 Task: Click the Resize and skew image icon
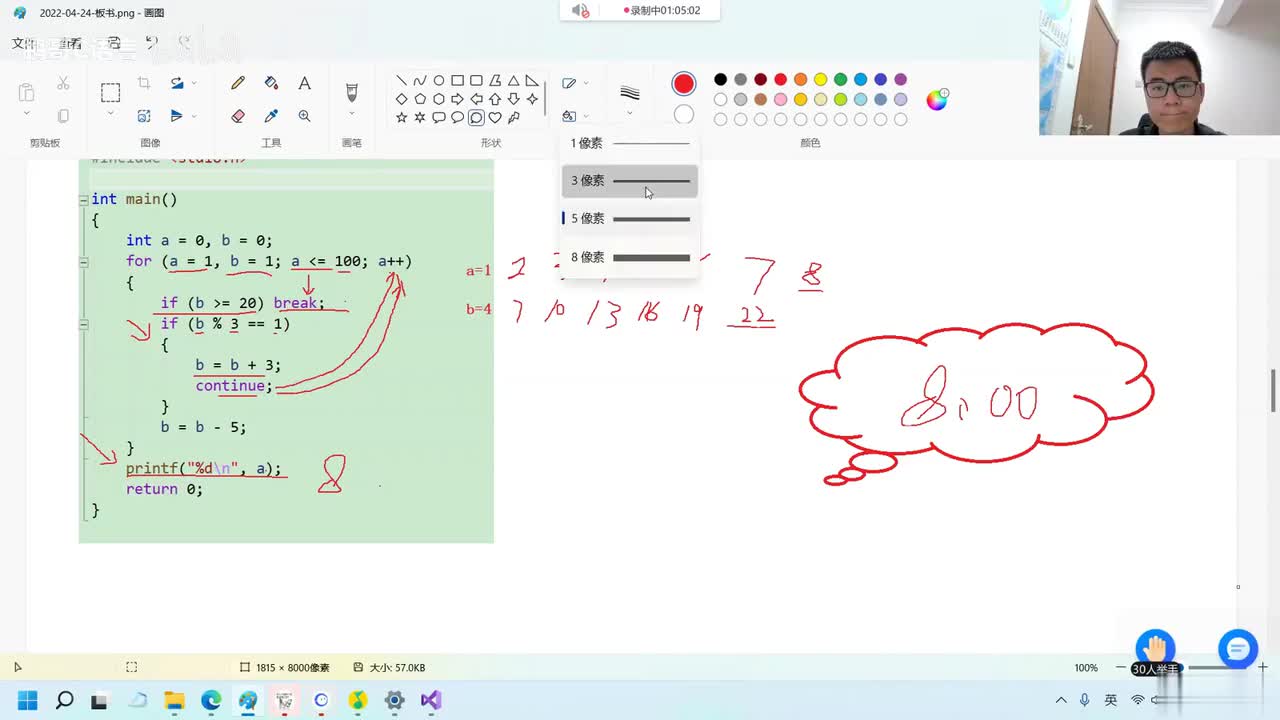tap(144, 116)
